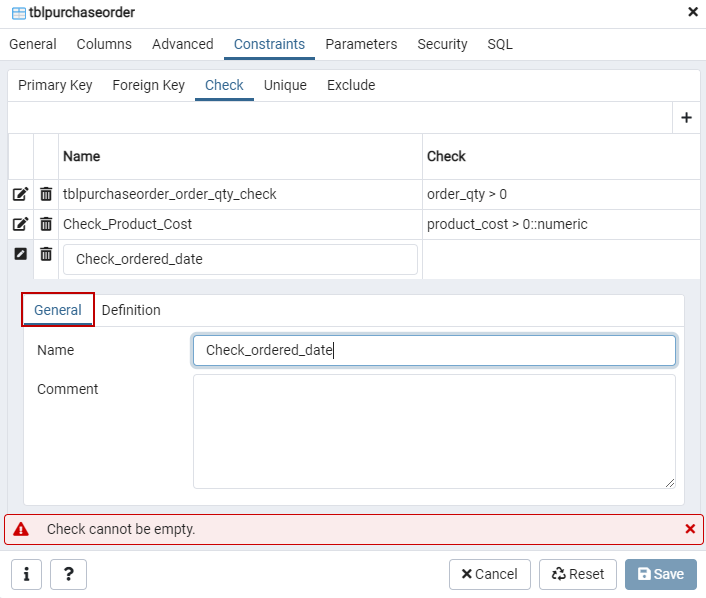Click the Save button
The height and width of the screenshot is (598, 706).
(x=660, y=574)
